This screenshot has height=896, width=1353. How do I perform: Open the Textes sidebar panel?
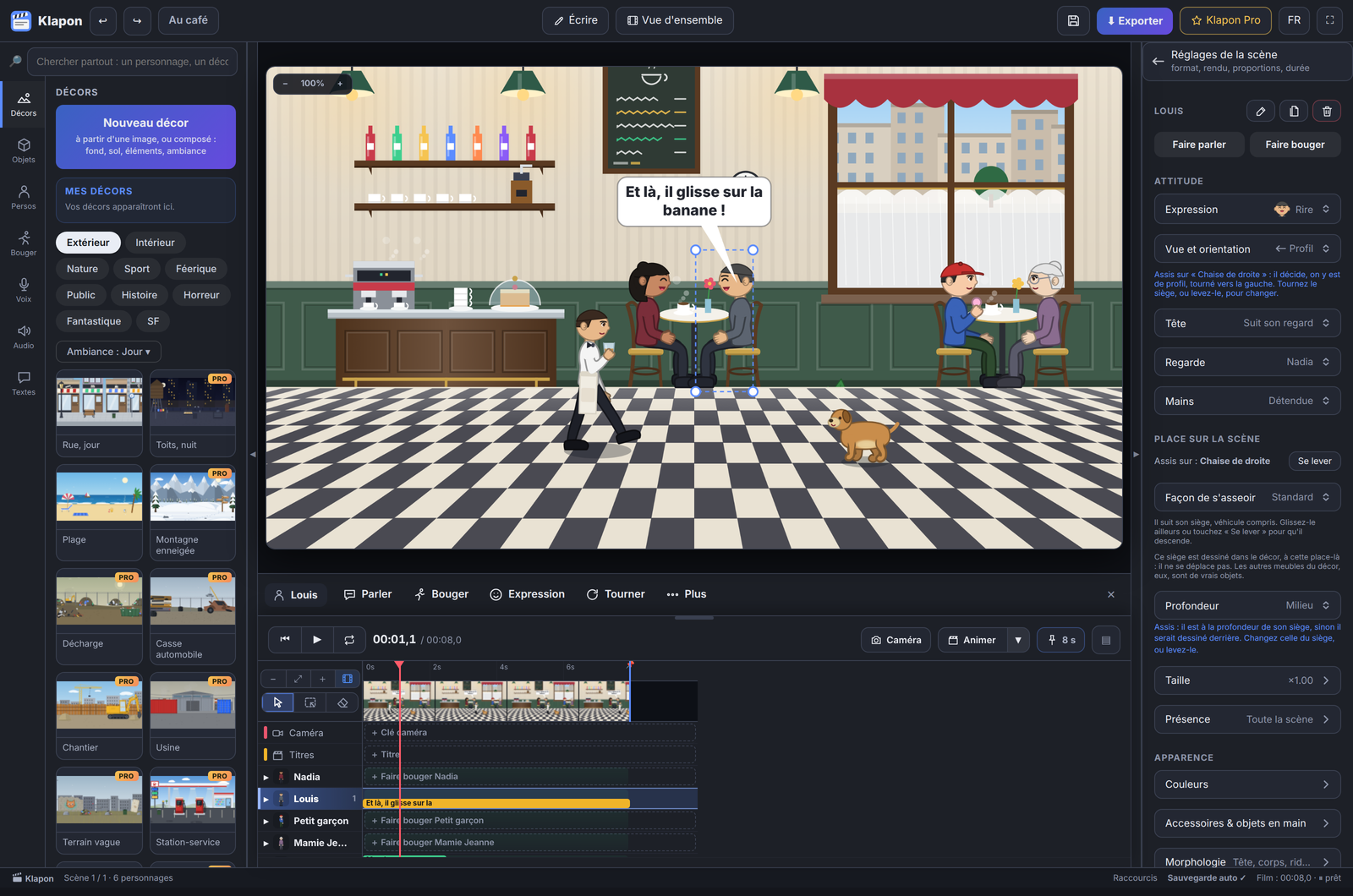coord(24,383)
